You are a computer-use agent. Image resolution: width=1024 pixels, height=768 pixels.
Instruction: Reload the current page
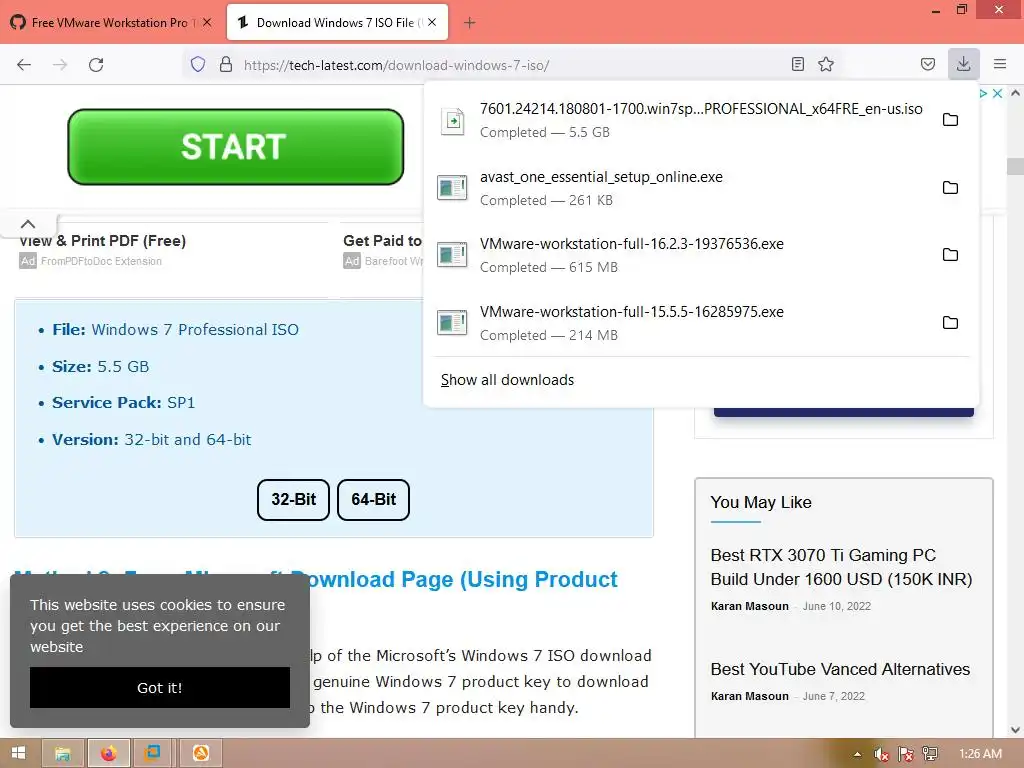point(96,64)
